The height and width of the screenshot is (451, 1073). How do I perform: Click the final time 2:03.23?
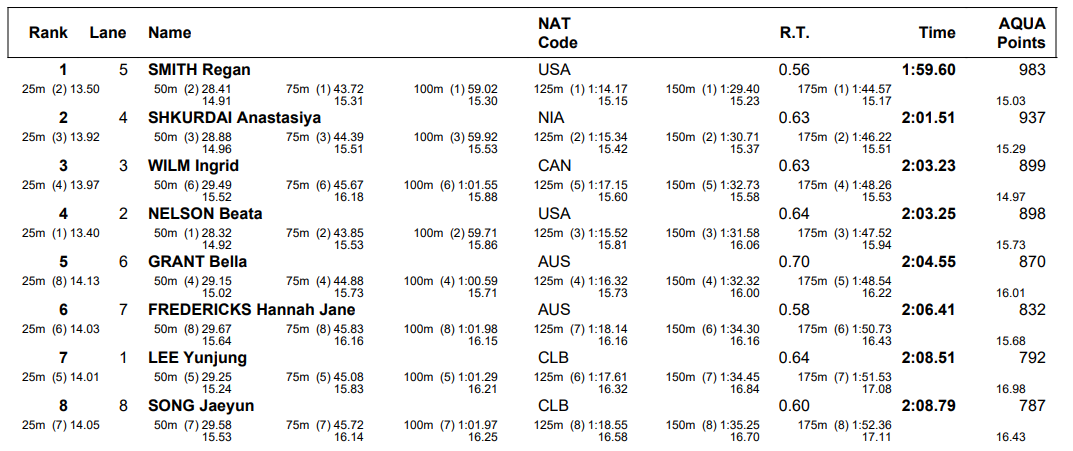coord(928,166)
